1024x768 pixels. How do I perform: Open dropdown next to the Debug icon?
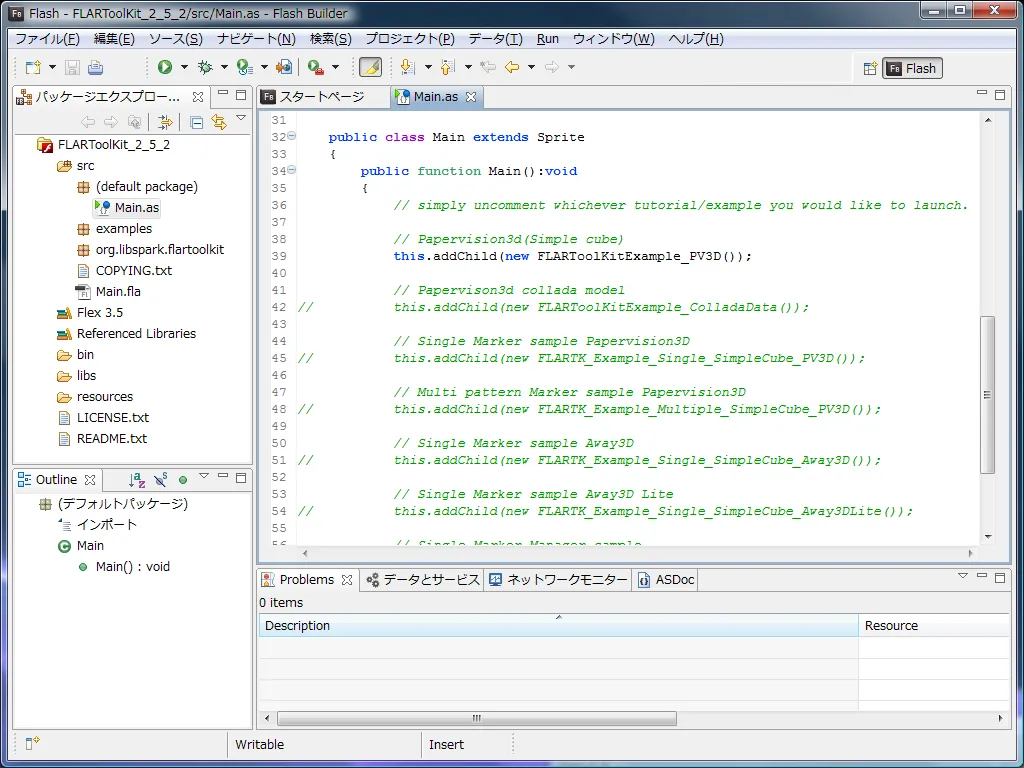tap(224, 67)
